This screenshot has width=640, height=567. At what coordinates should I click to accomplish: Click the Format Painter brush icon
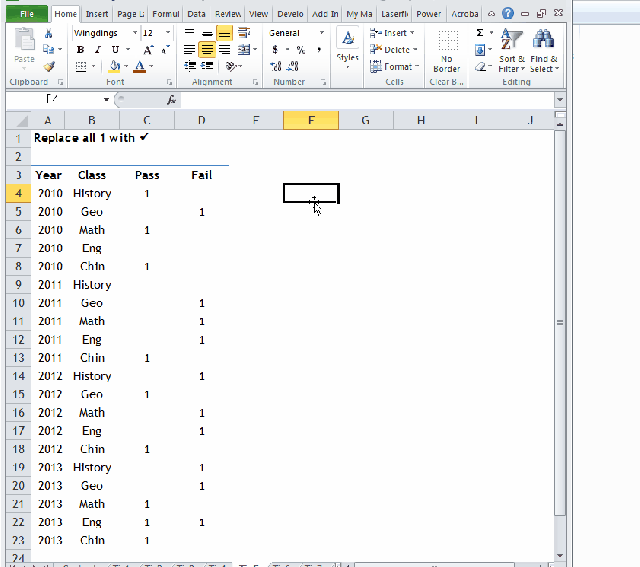[x=49, y=66]
